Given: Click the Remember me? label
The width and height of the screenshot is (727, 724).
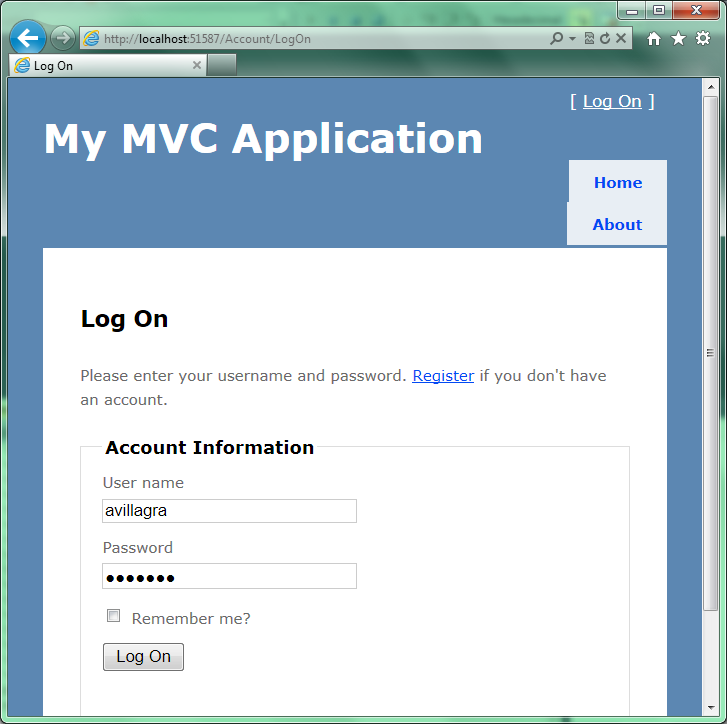Looking at the screenshot, I should click(191, 618).
